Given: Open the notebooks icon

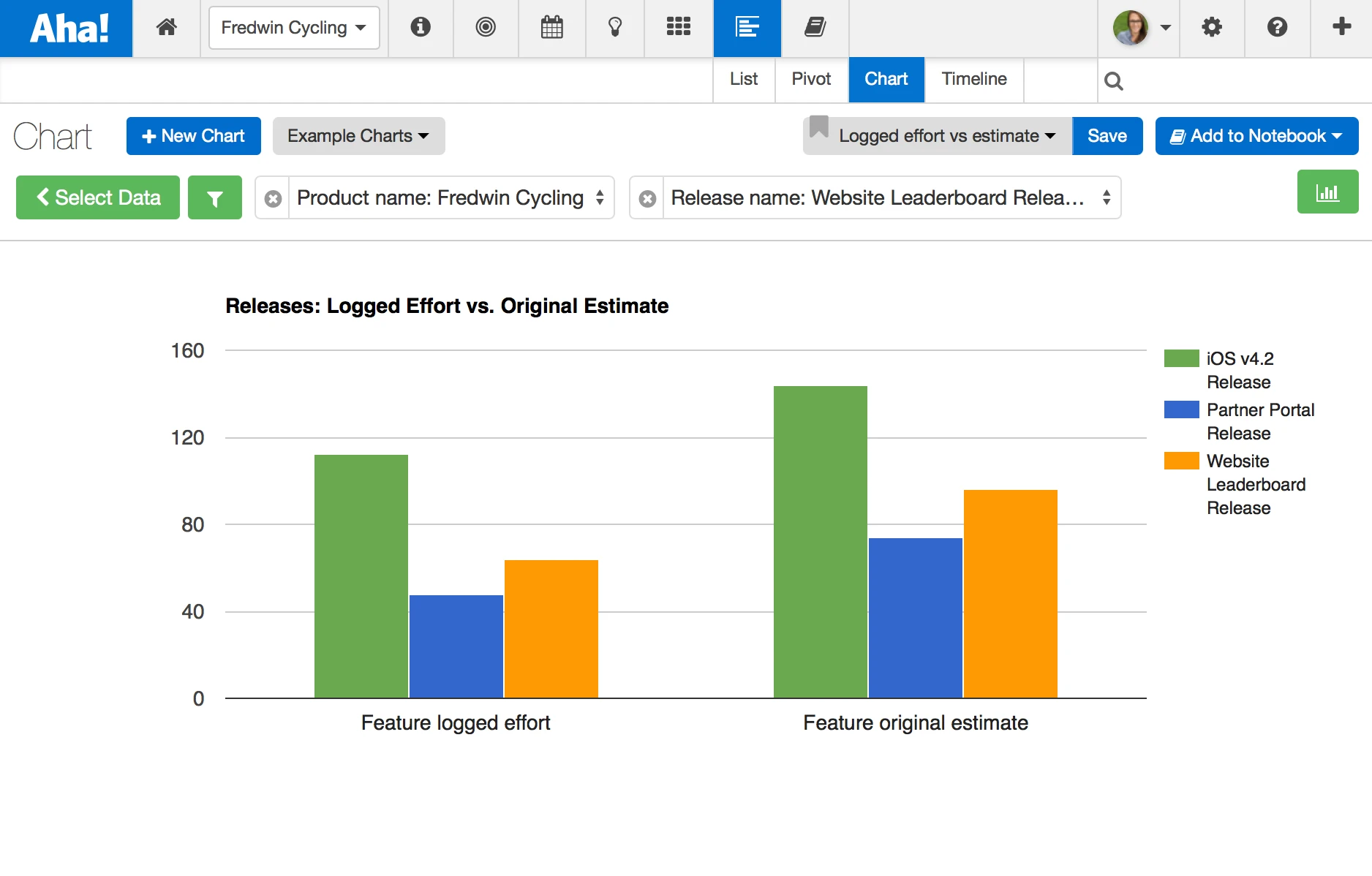Looking at the screenshot, I should (x=815, y=28).
